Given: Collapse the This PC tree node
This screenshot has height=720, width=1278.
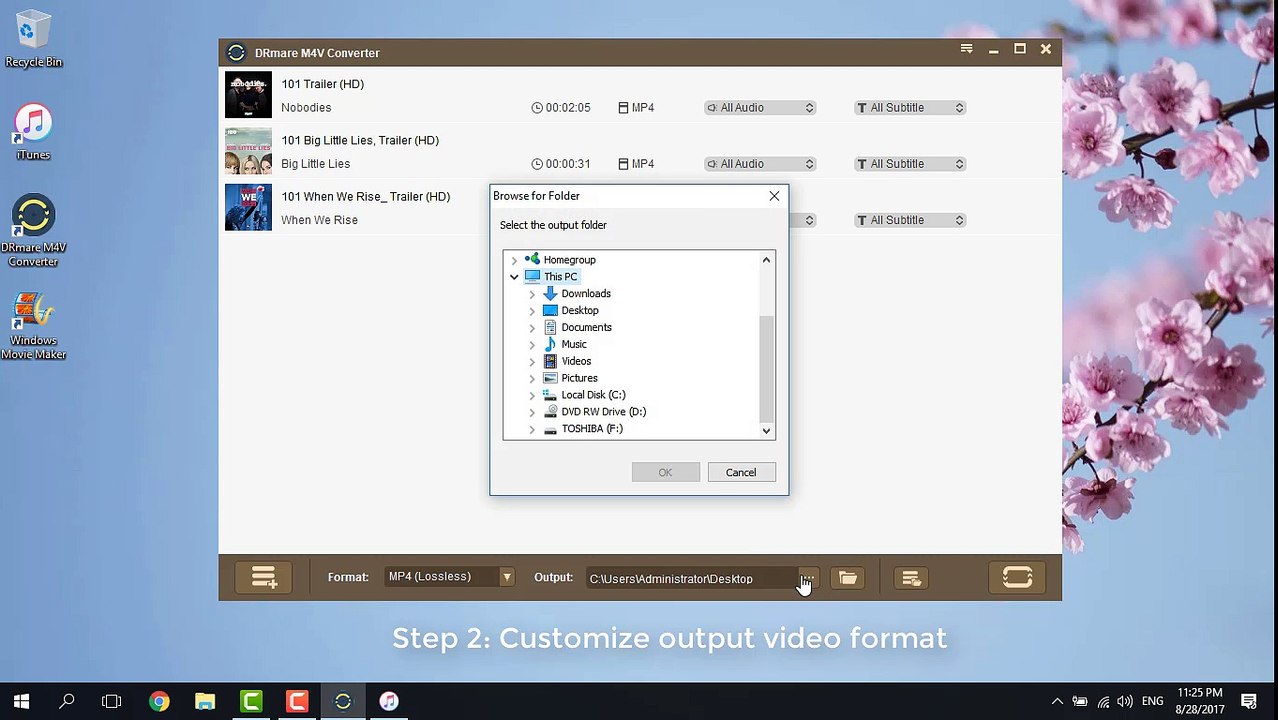Looking at the screenshot, I should pos(514,277).
